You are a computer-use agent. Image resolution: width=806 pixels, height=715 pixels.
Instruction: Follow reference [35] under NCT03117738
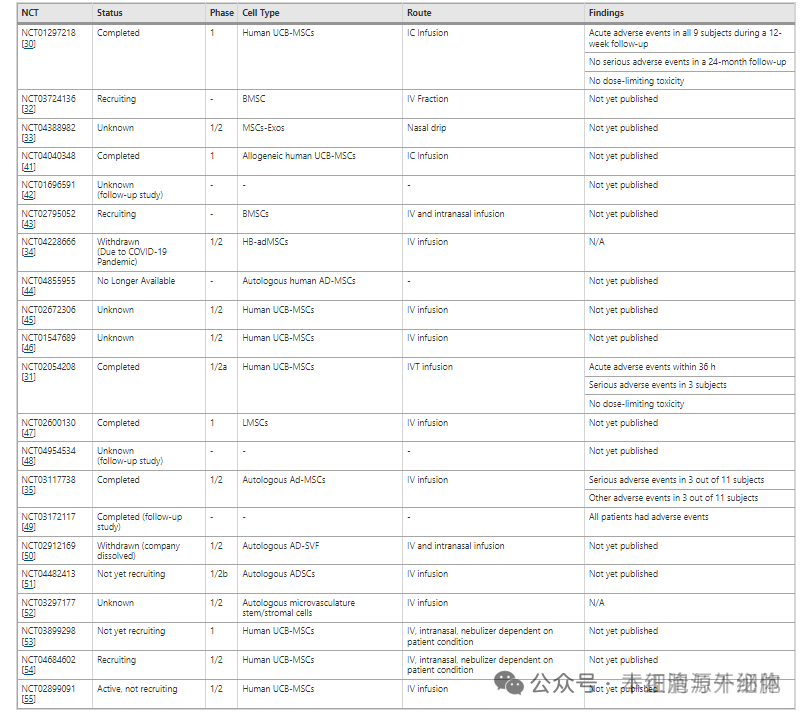click(28, 490)
